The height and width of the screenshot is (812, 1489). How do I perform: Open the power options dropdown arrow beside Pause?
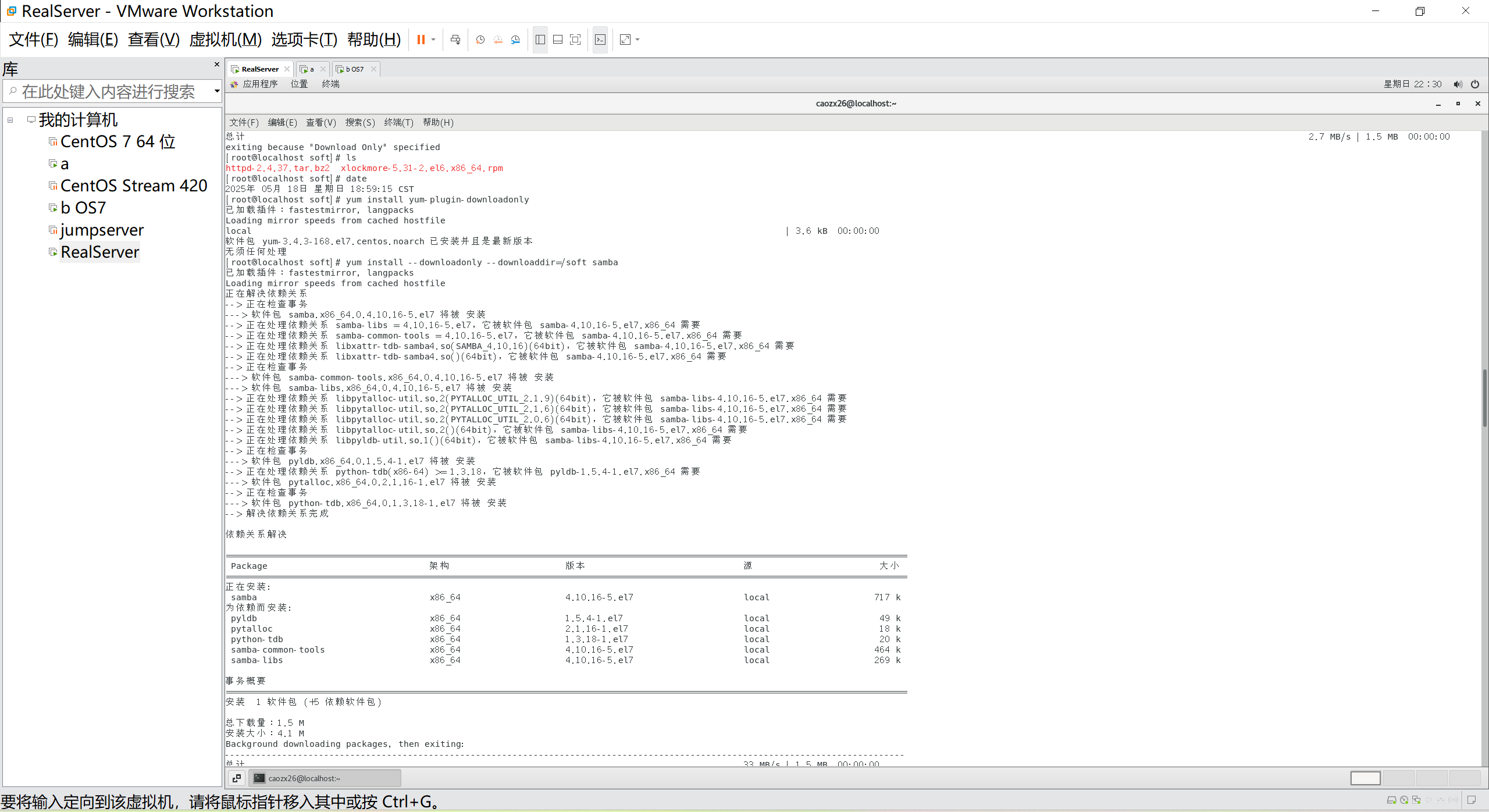point(433,40)
